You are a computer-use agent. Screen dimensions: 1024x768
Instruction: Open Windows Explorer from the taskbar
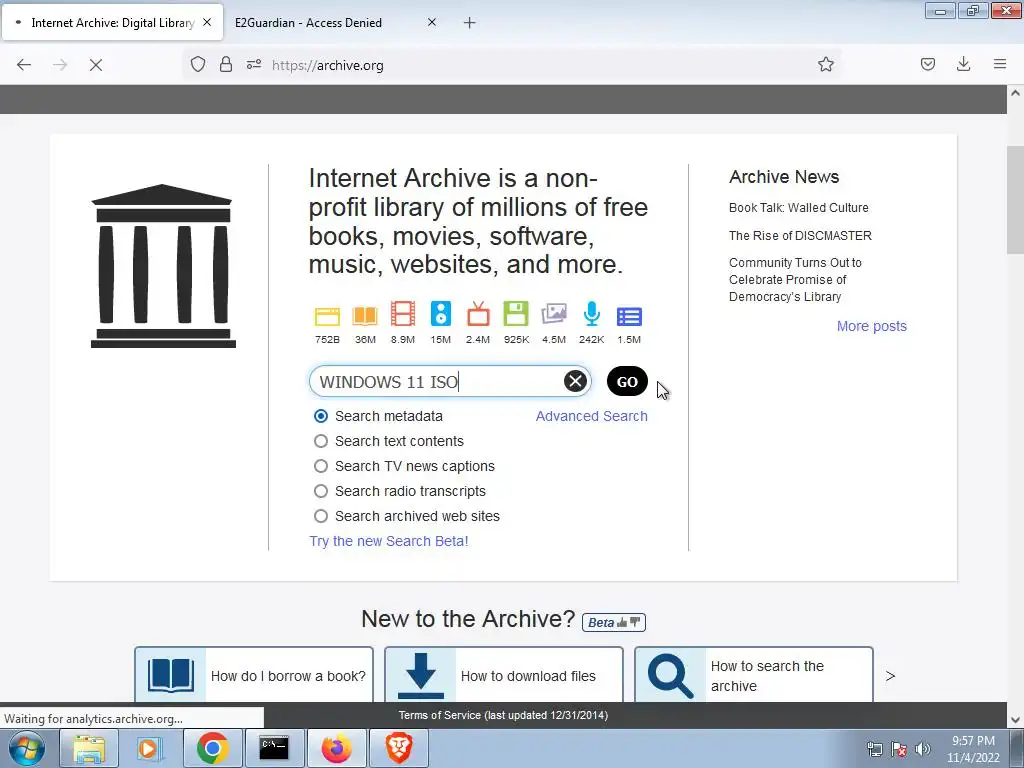coord(89,748)
